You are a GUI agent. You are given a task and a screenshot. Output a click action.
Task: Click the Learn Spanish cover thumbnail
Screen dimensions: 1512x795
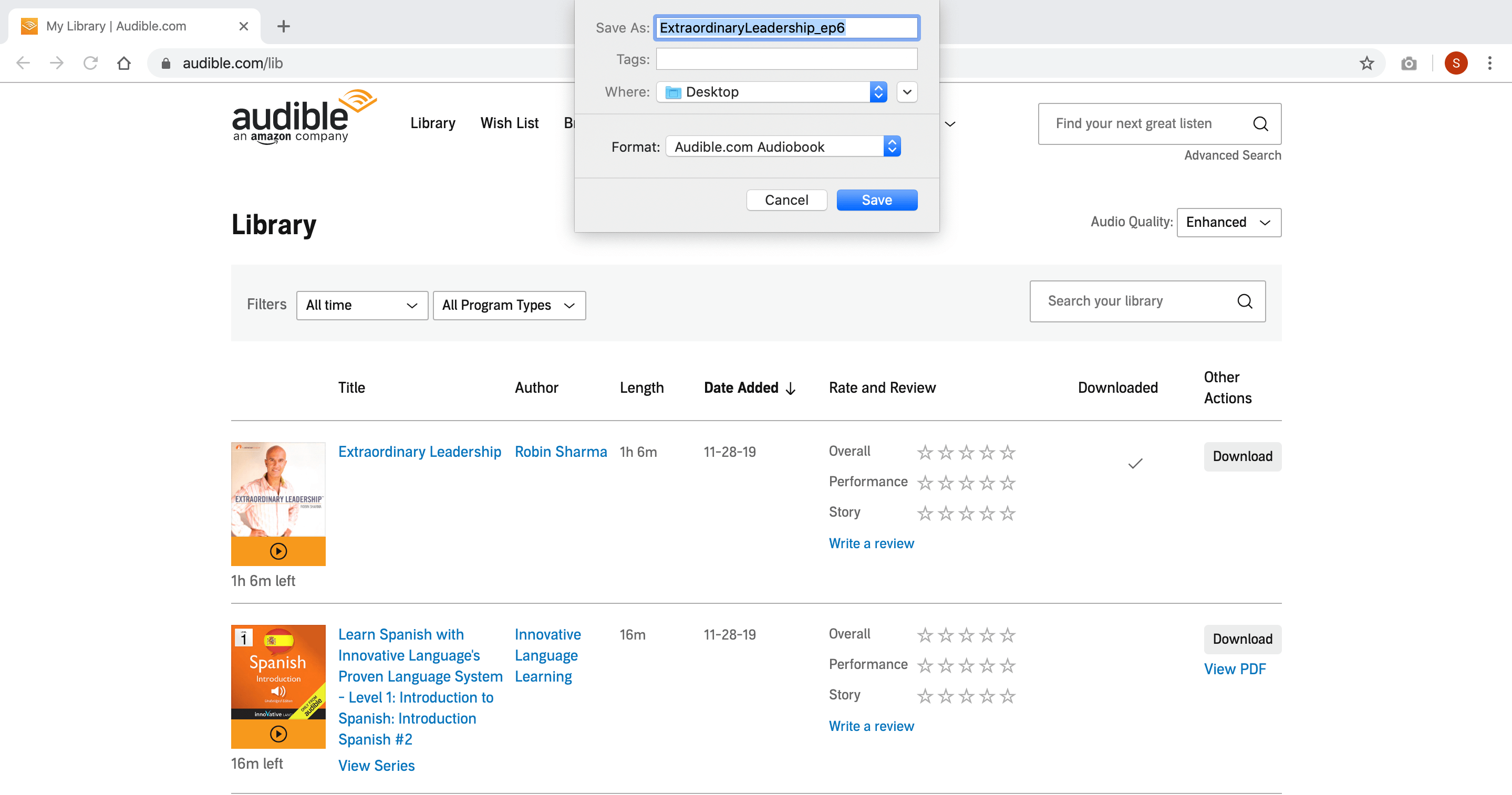coord(278,672)
